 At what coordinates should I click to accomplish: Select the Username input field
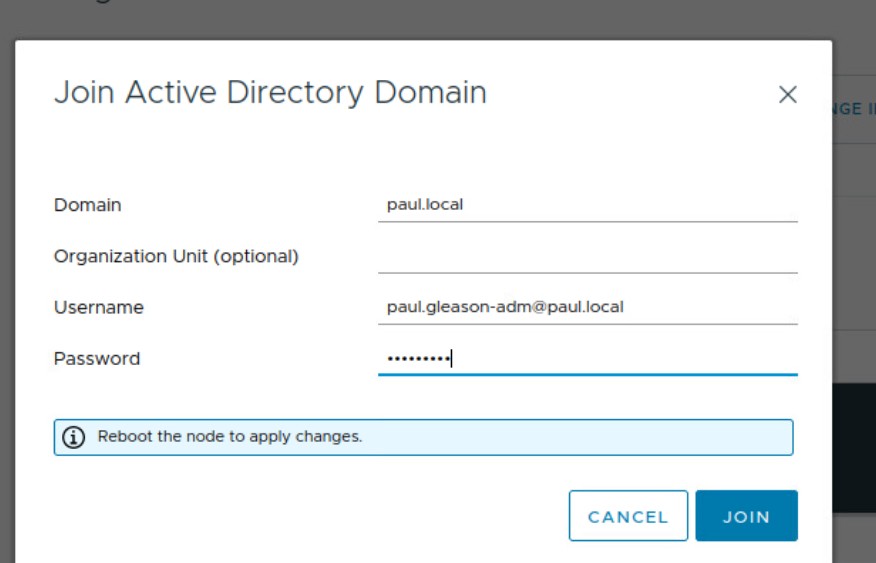tap(587, 307)
